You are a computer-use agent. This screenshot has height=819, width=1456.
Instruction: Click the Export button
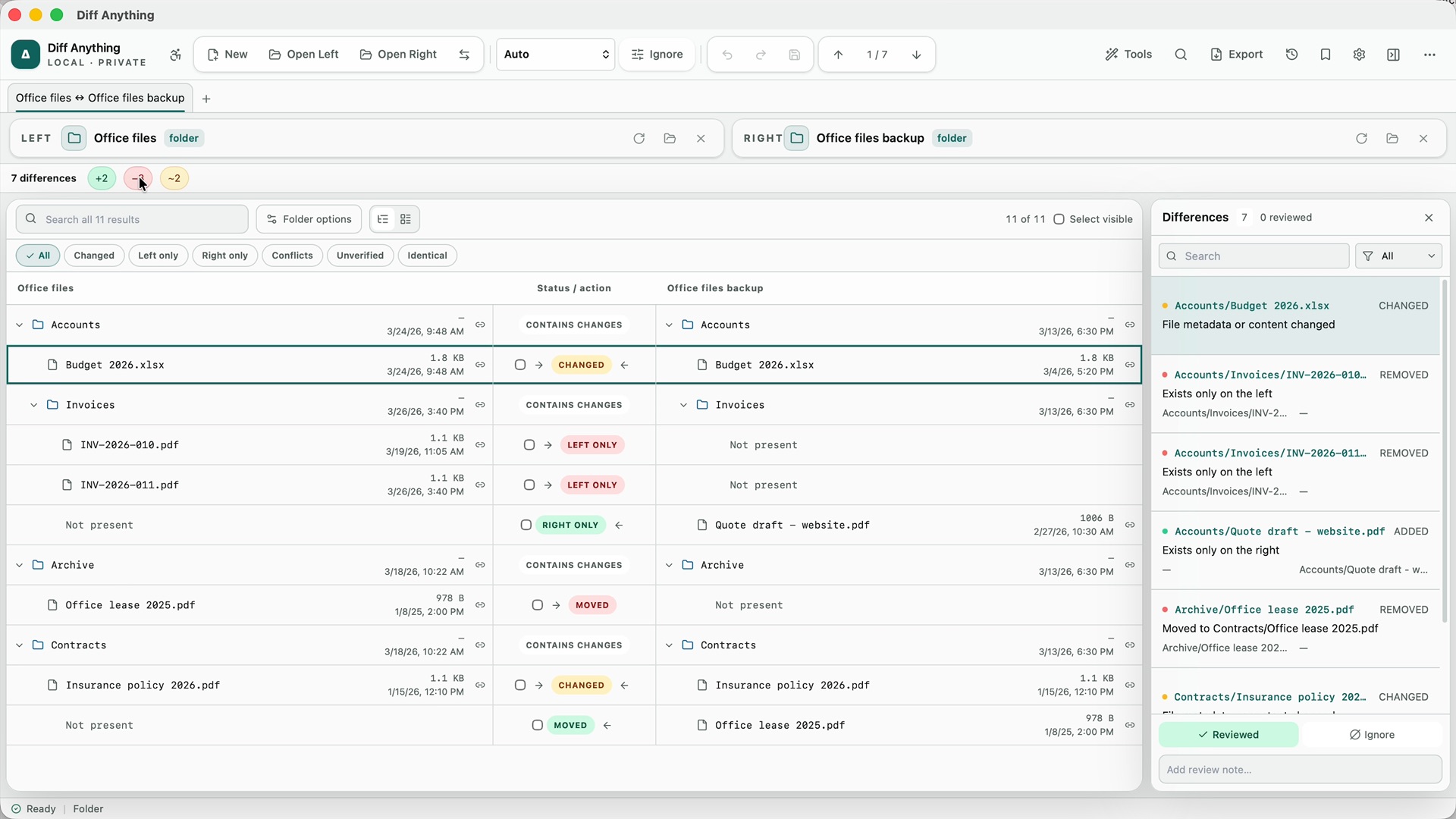pyautogui.click(x=1236, y=55)
